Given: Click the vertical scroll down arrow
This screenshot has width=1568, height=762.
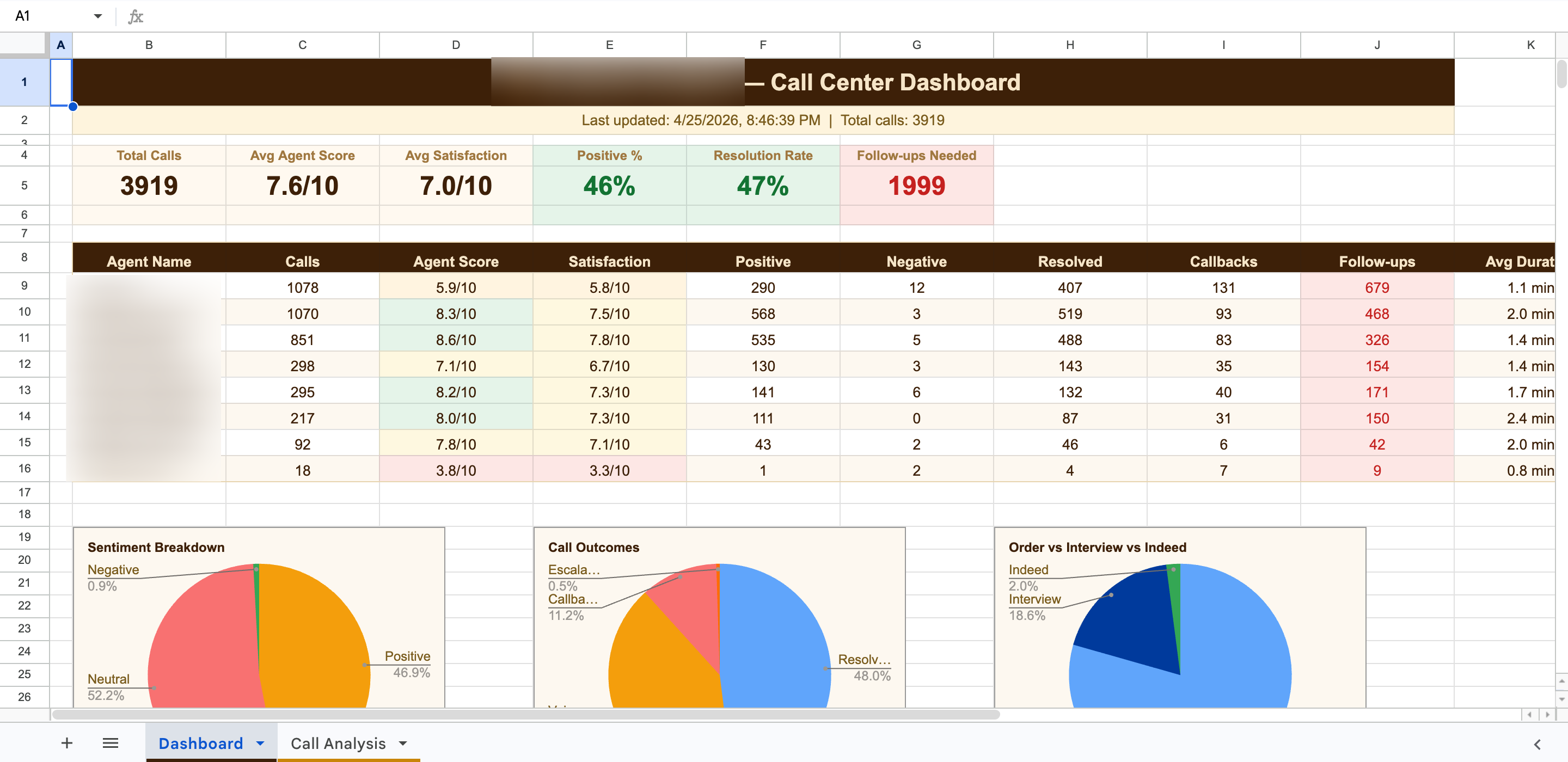Looking at the screenshot, I should (1562, 699).
